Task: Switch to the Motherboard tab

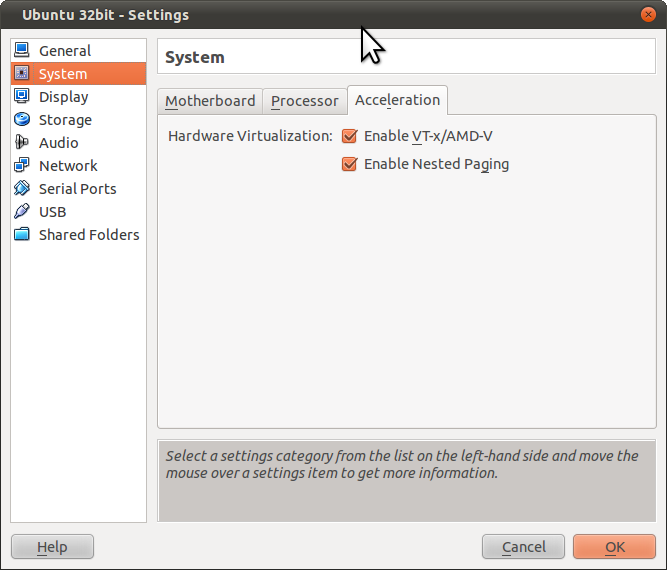Action: coord(210,101)
